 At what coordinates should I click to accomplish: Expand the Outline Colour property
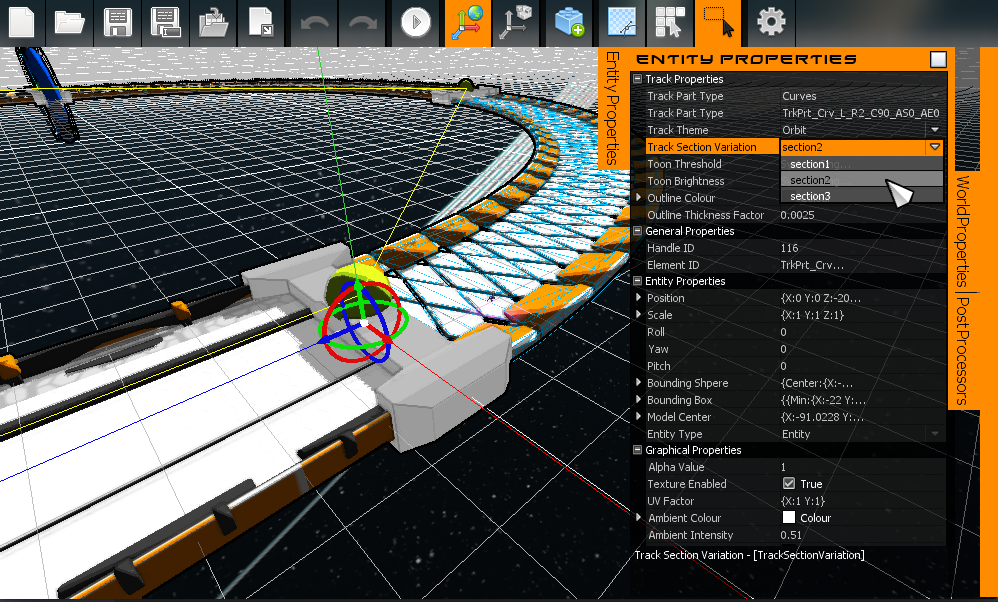click(640, 198)
